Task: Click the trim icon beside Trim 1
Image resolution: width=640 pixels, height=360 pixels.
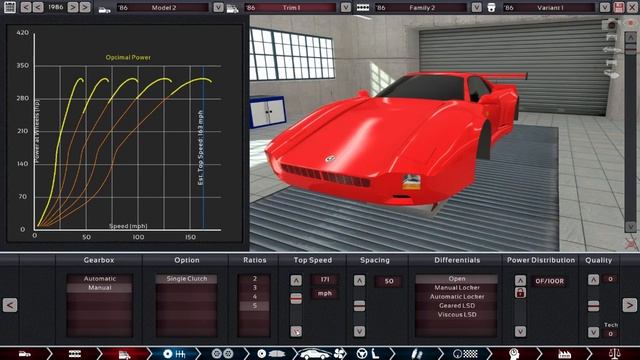Action: coord(233,9)
